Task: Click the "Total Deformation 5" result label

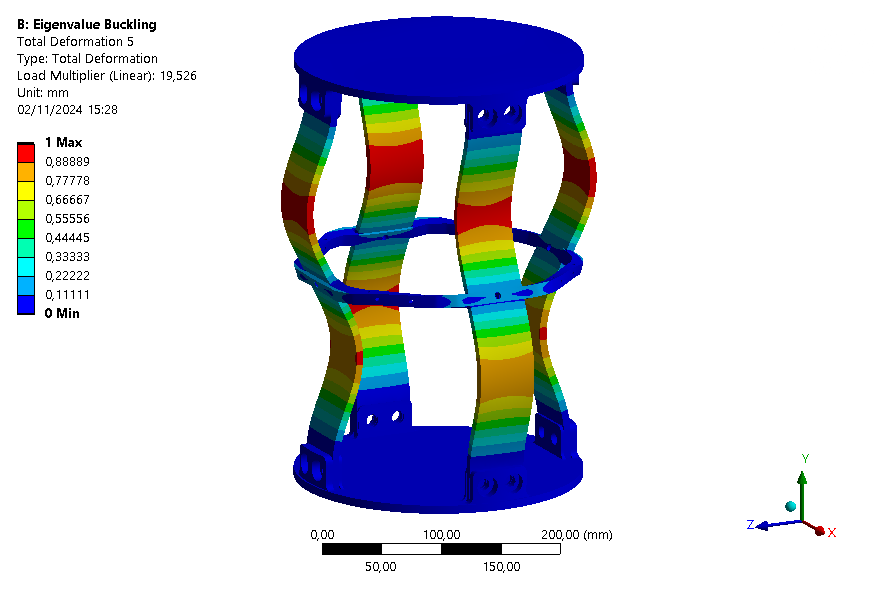Action: [75, 41]
